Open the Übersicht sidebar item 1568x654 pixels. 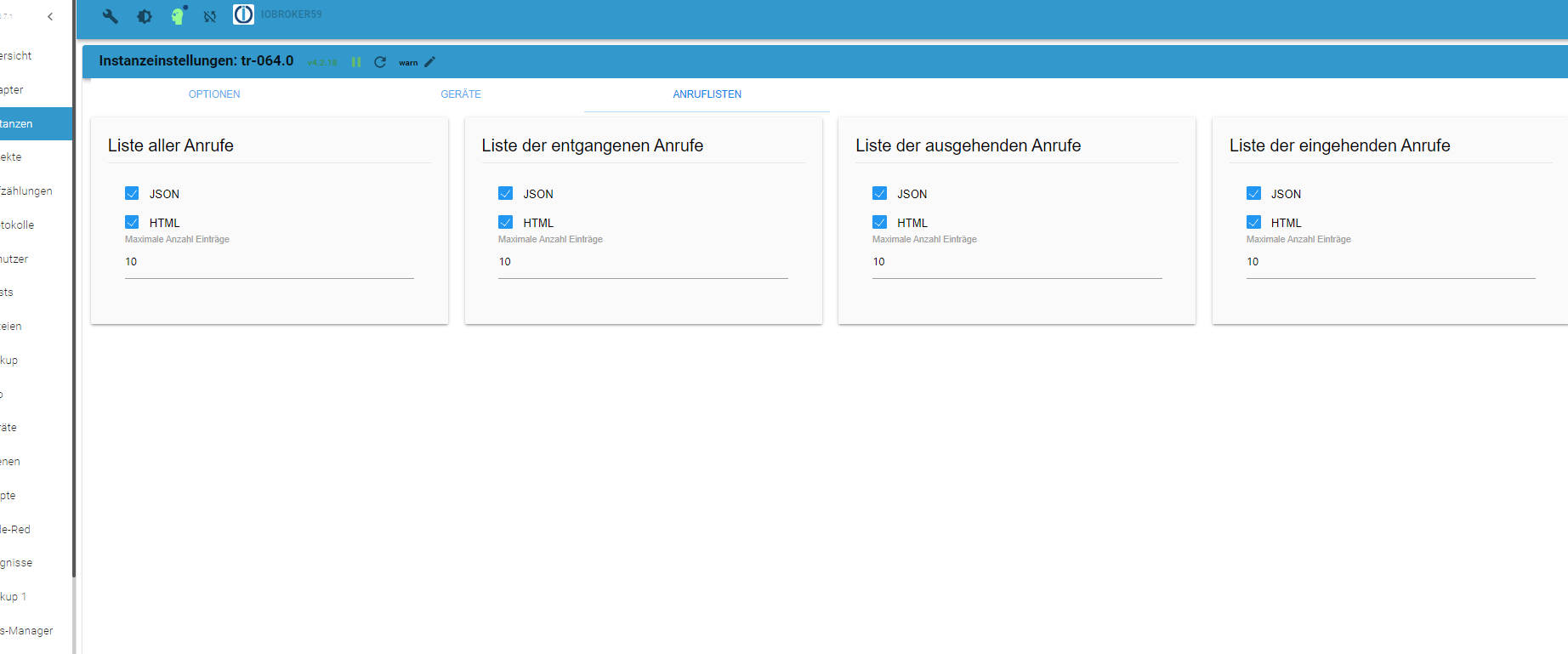click(x=36, y=56)
